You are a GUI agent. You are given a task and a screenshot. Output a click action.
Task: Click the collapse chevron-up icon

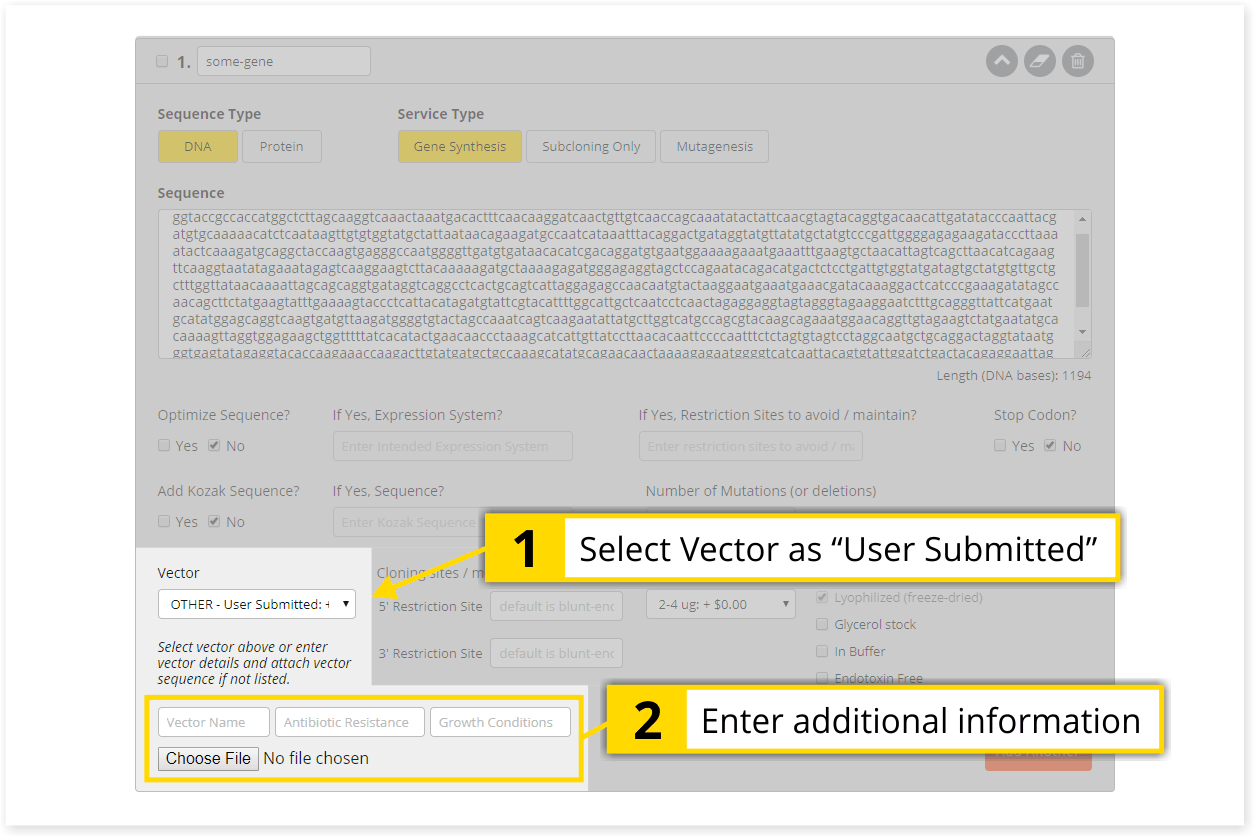pos(1002,61)
